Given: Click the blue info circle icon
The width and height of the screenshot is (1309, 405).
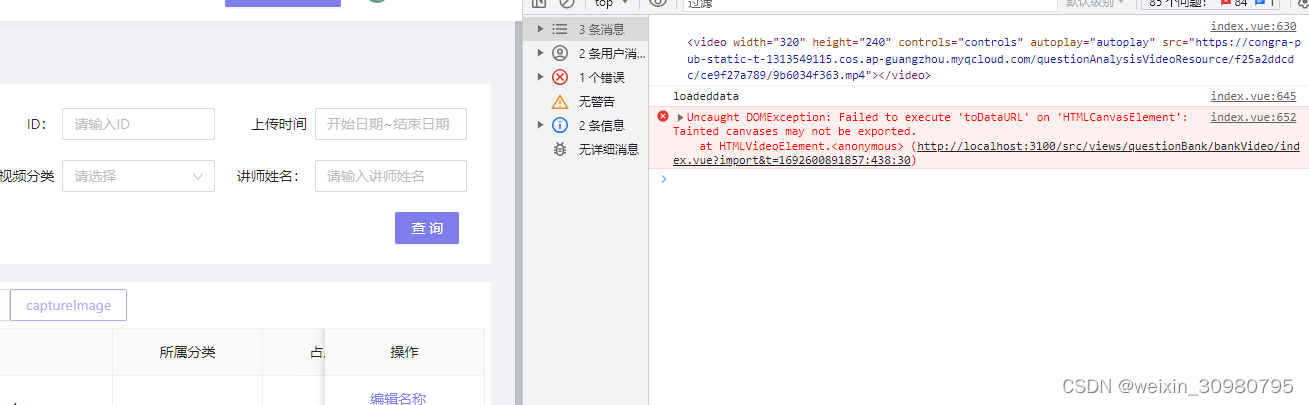Looking at the screenshot, I should 560,125.
